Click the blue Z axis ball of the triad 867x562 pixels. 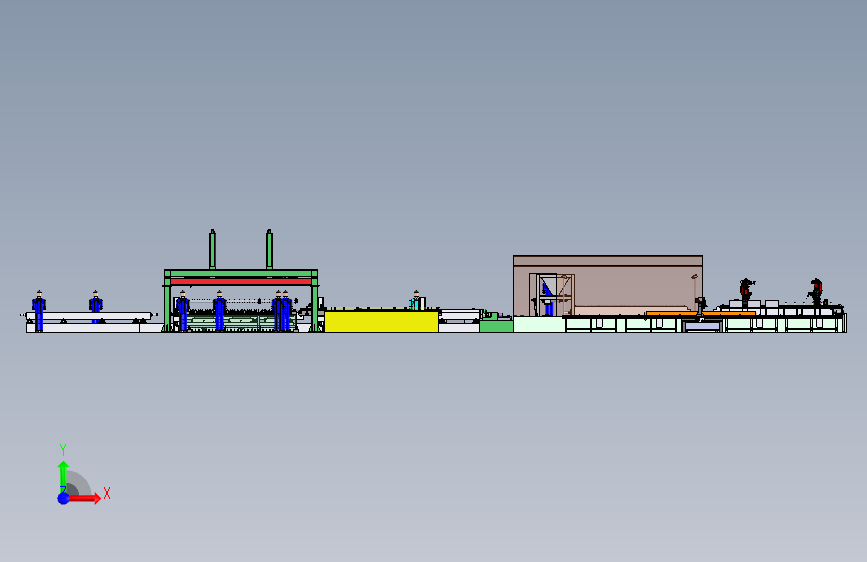click(x=64, y=498)
